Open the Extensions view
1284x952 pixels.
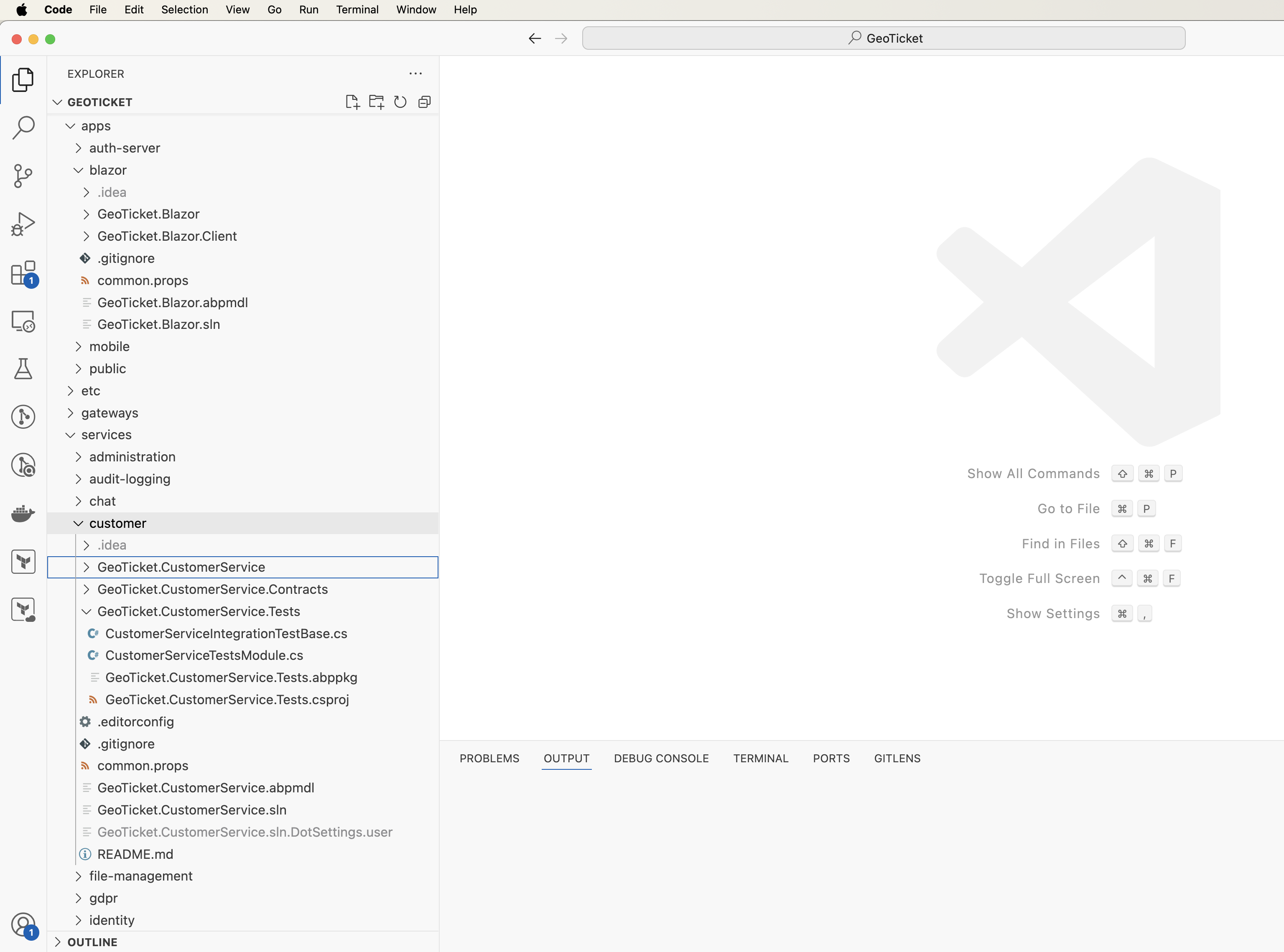pyautogui.click(x=23, y=273)
